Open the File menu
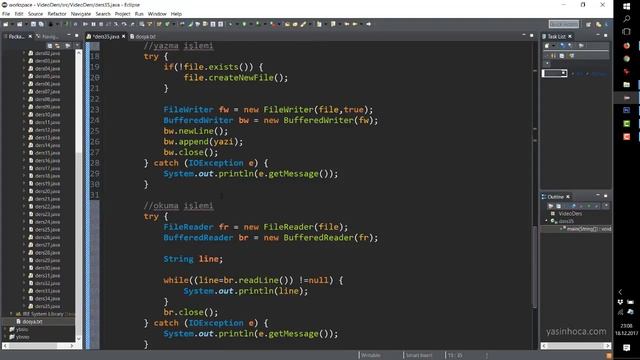Screen dimensions: 640x360 pos(6,14)
